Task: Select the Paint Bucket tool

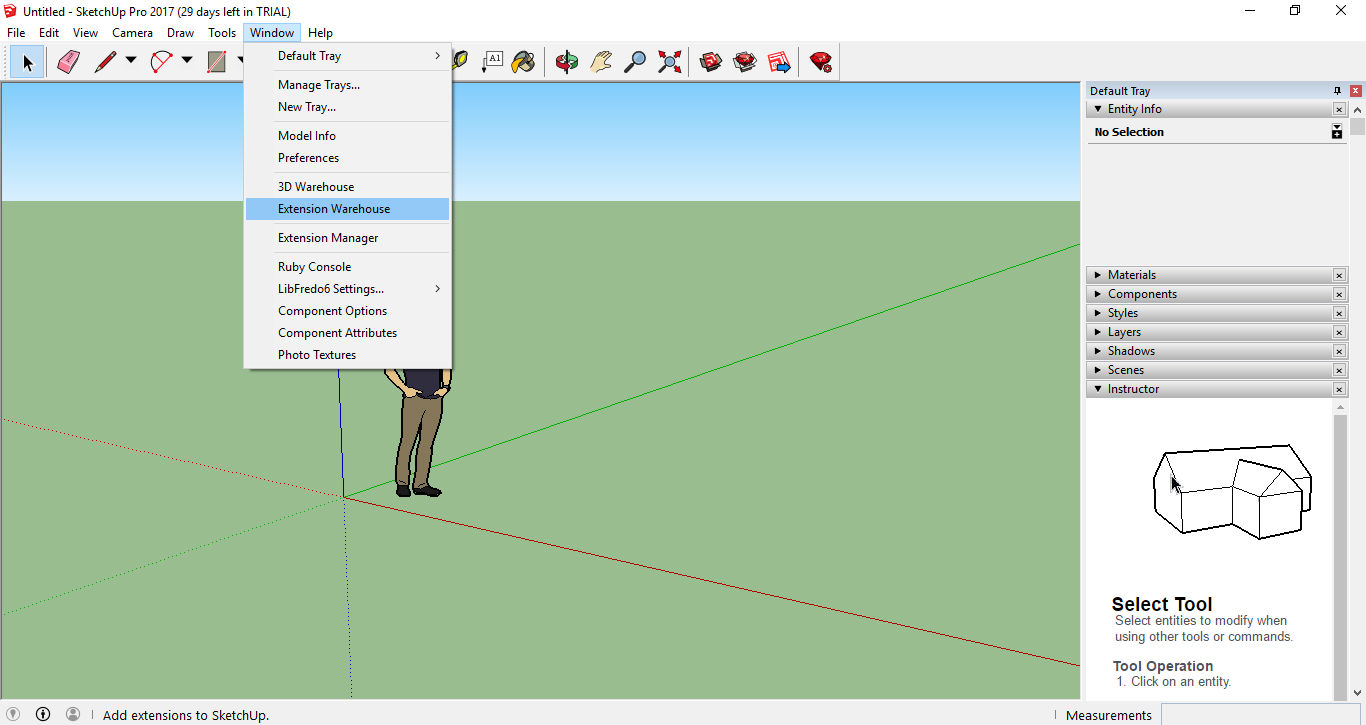Action: [523, 62]
